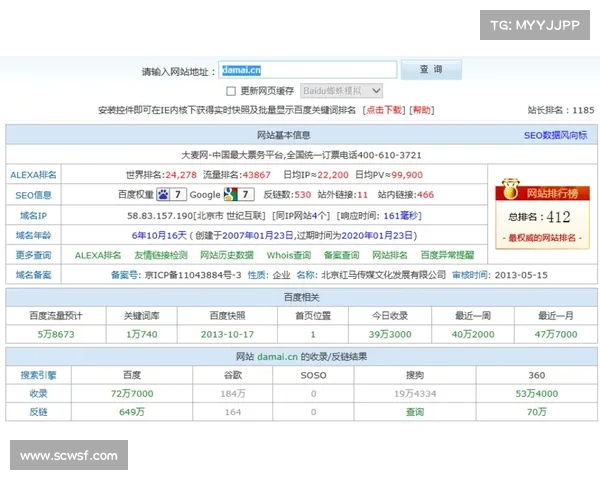Click the website address input field

point(308,70)
